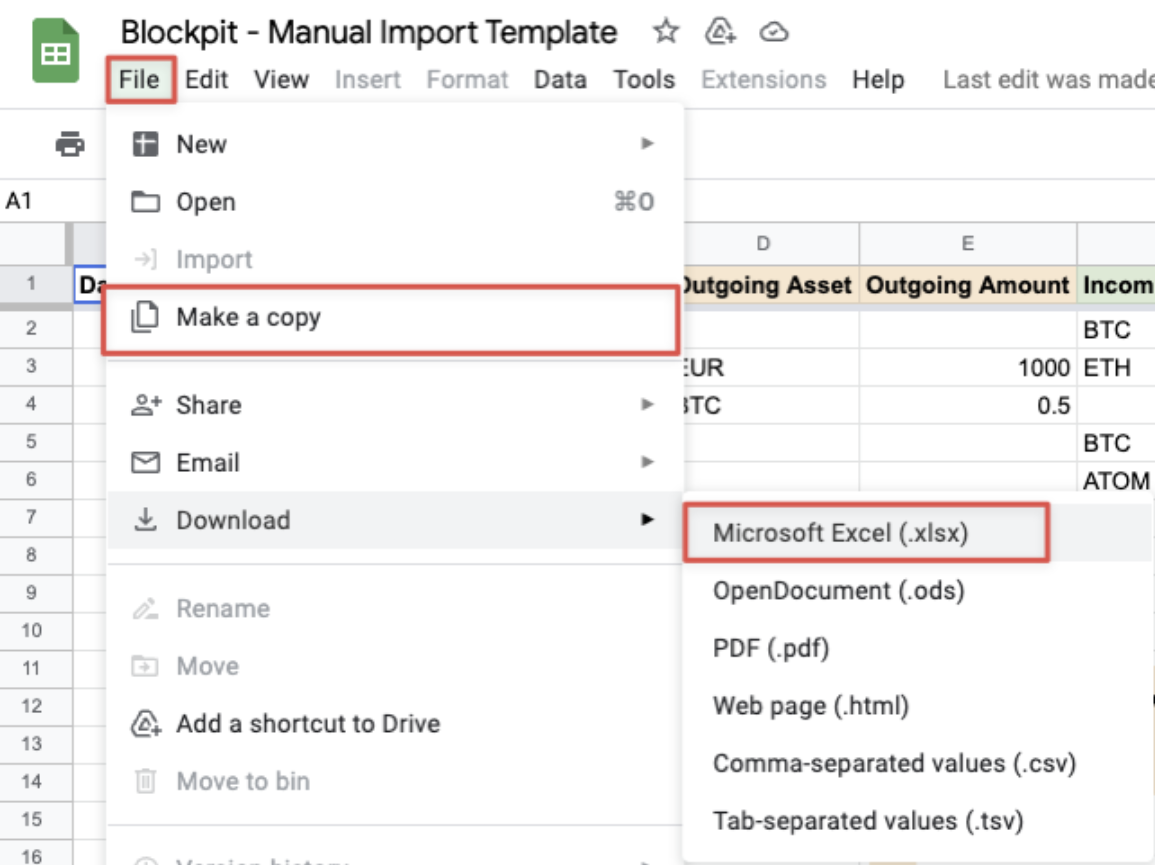Screen dimensions: 1155x865
Task: Download as PDF (.pdf)
Action: [x=919, y=648]
